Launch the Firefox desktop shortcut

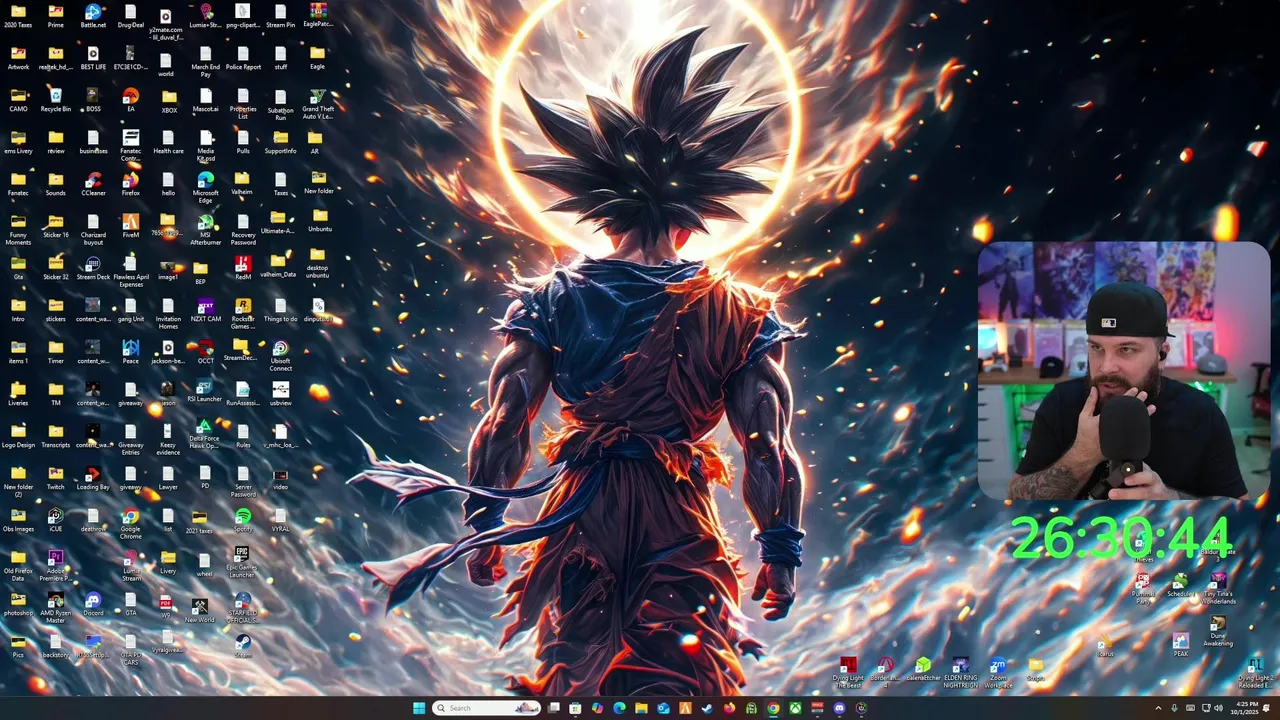coord(131,183)
